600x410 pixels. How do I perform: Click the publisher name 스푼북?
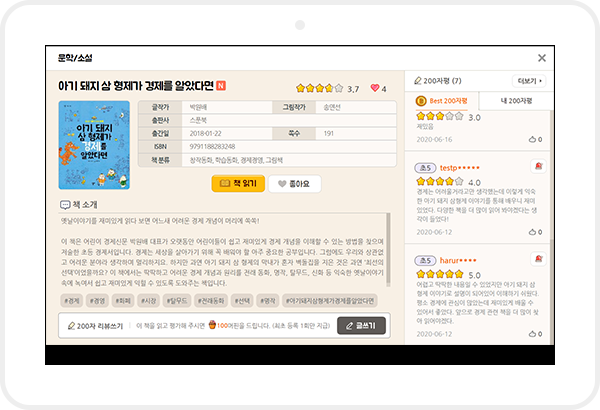198,120
